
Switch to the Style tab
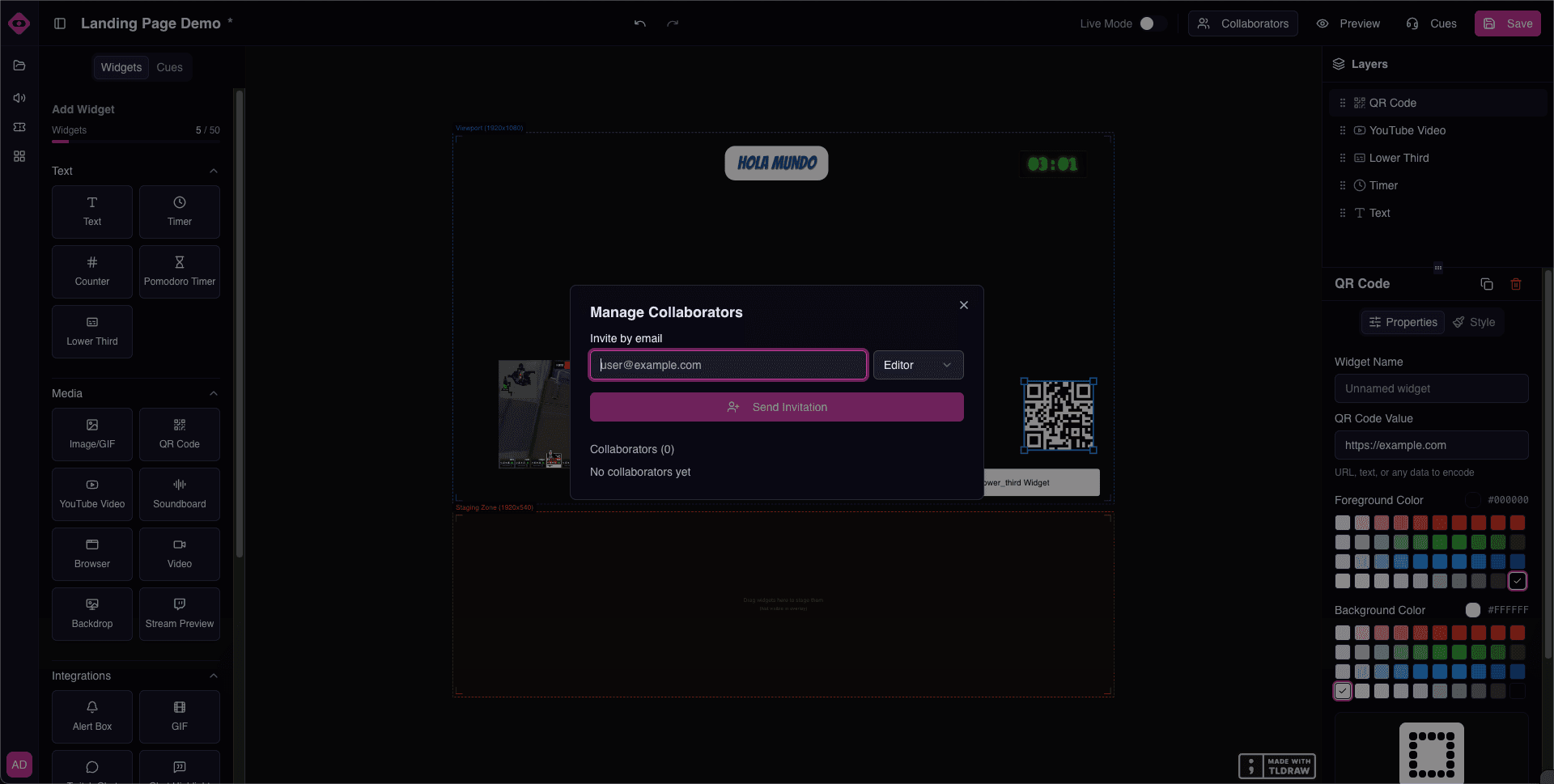(x=1475, y=322)
